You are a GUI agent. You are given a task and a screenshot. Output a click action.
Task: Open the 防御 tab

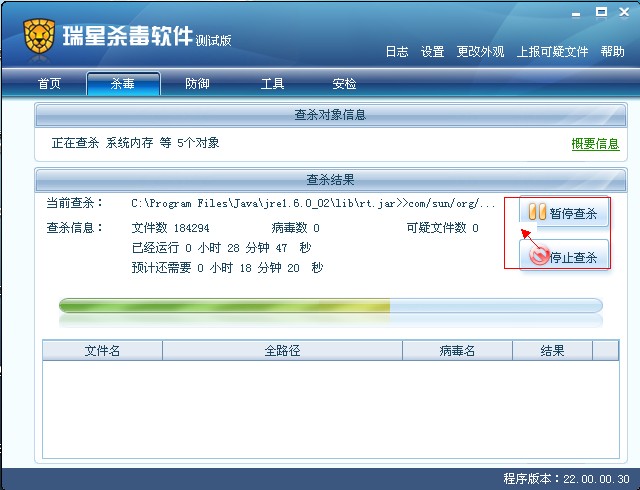point(197,84)
